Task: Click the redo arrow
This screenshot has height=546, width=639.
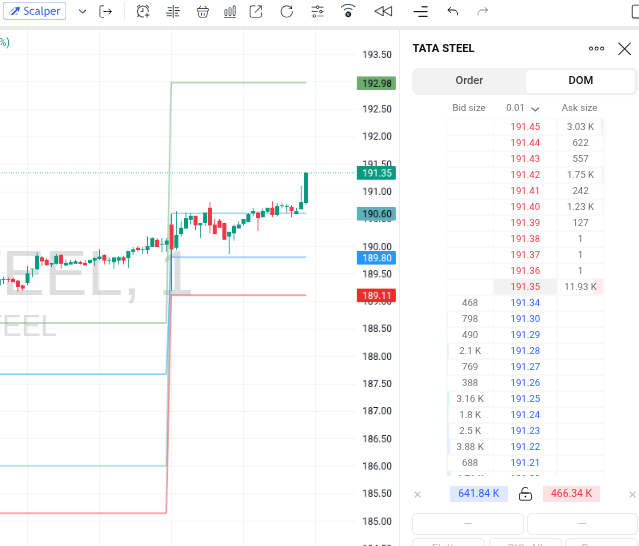Action: tap(483, 11)
